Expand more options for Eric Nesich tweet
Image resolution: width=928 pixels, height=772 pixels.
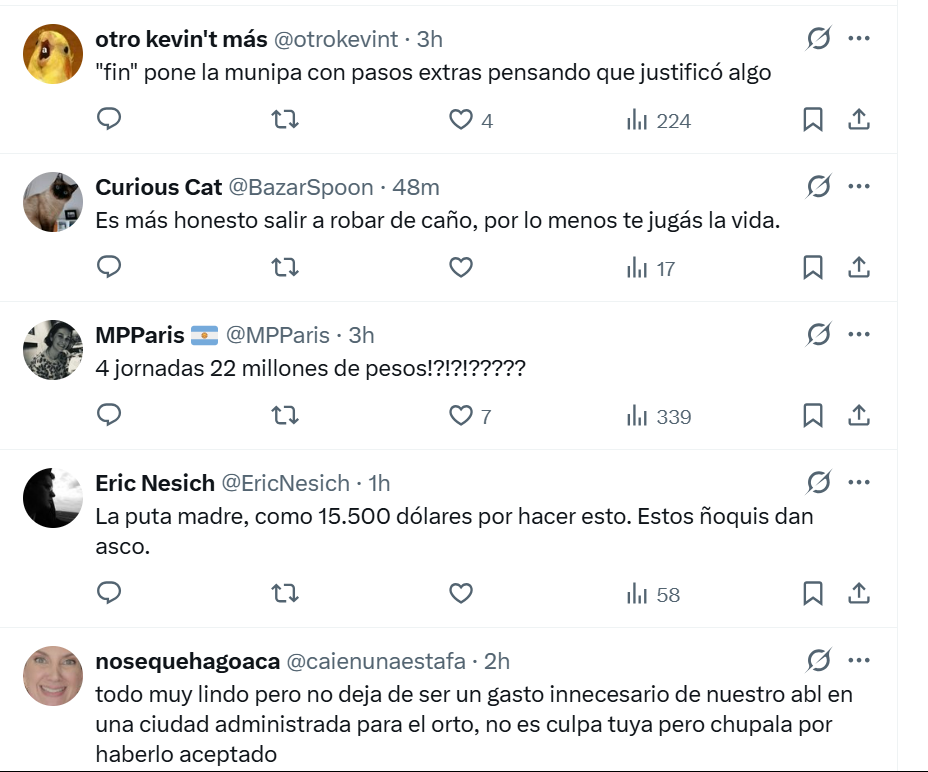[858, 483]
